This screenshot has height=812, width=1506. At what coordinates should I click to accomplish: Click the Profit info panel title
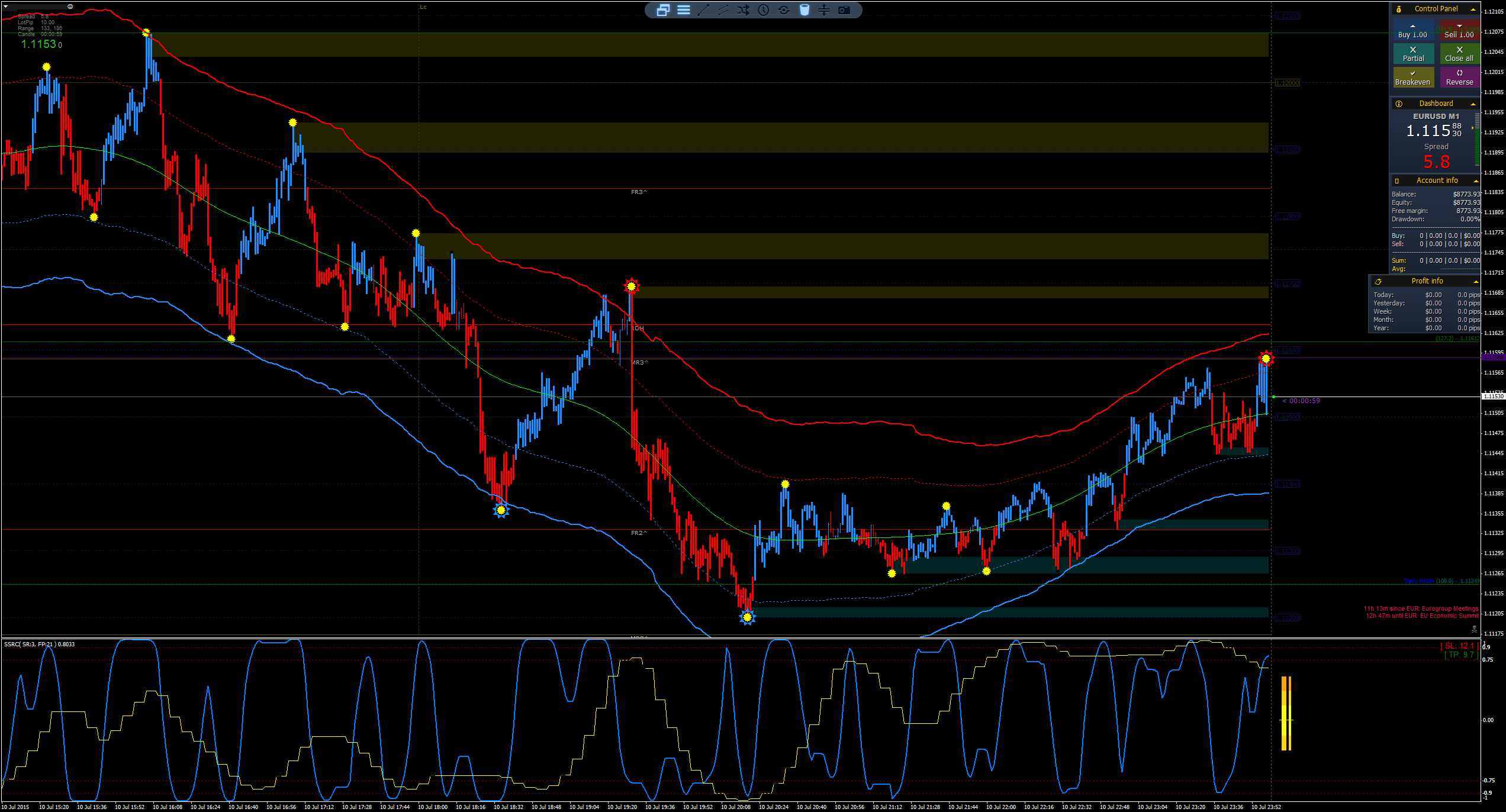[x=1427, y=281]
